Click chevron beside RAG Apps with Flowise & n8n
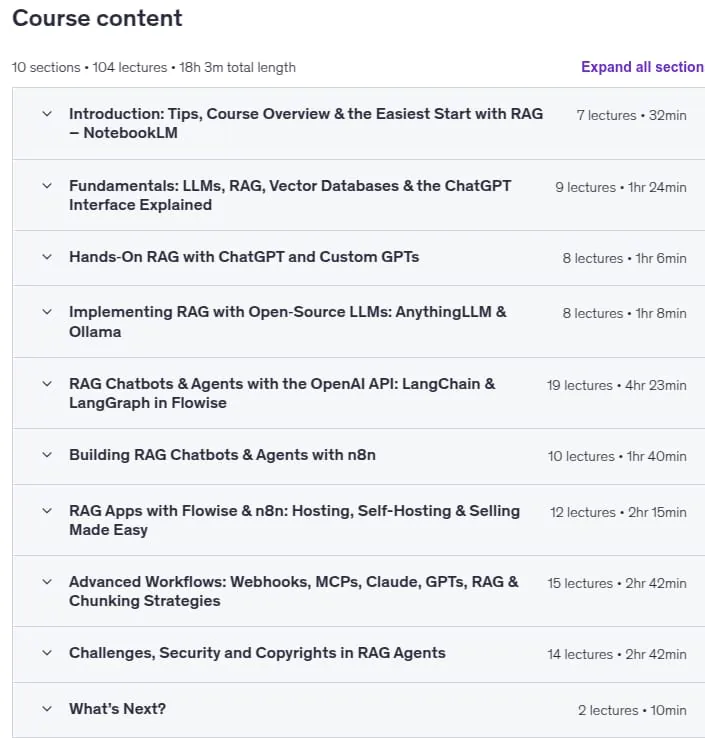This screenshot has height=738, width=705. point(47,511)
